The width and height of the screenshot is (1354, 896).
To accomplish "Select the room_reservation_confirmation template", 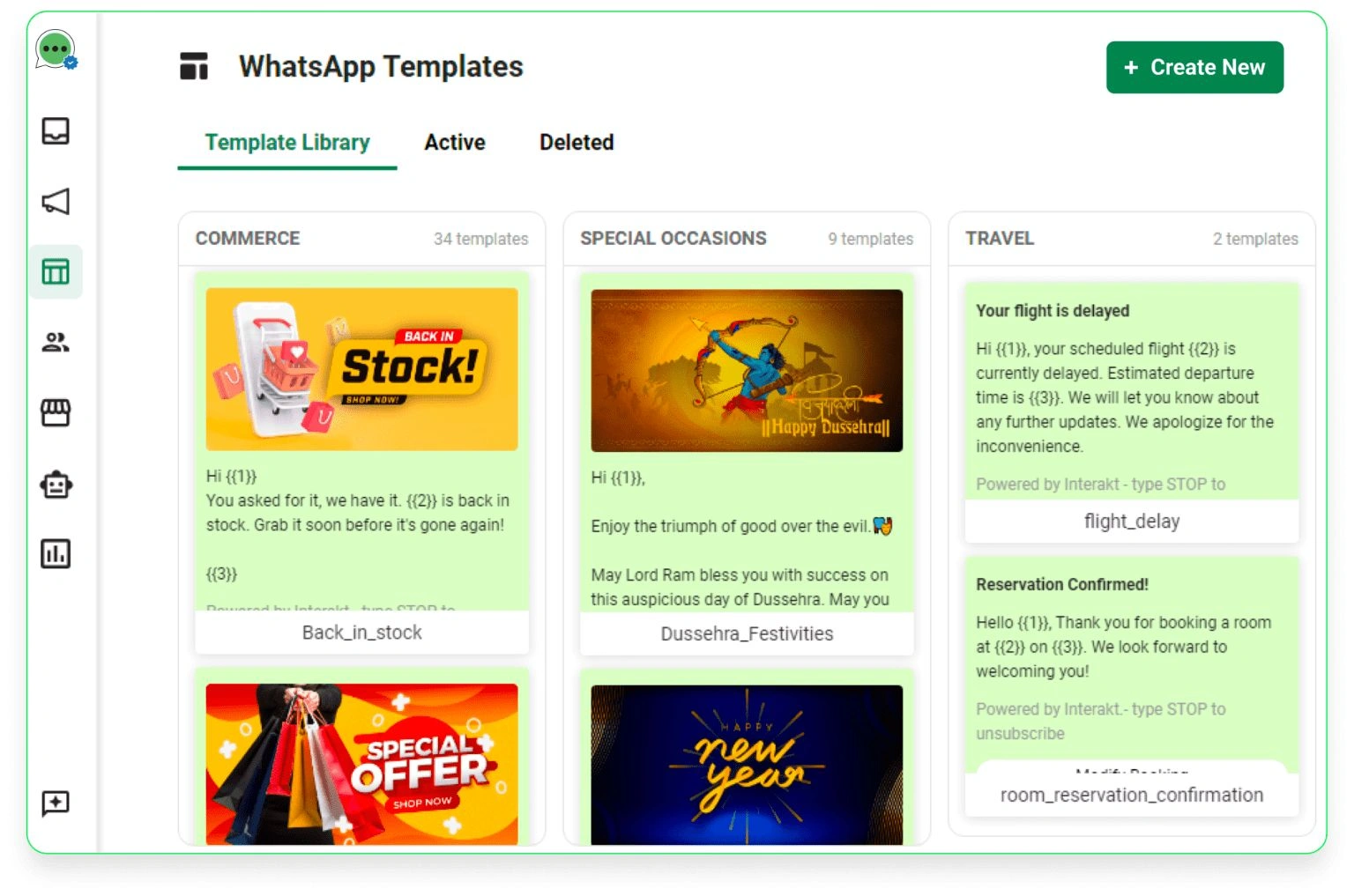I will 1132,685.
